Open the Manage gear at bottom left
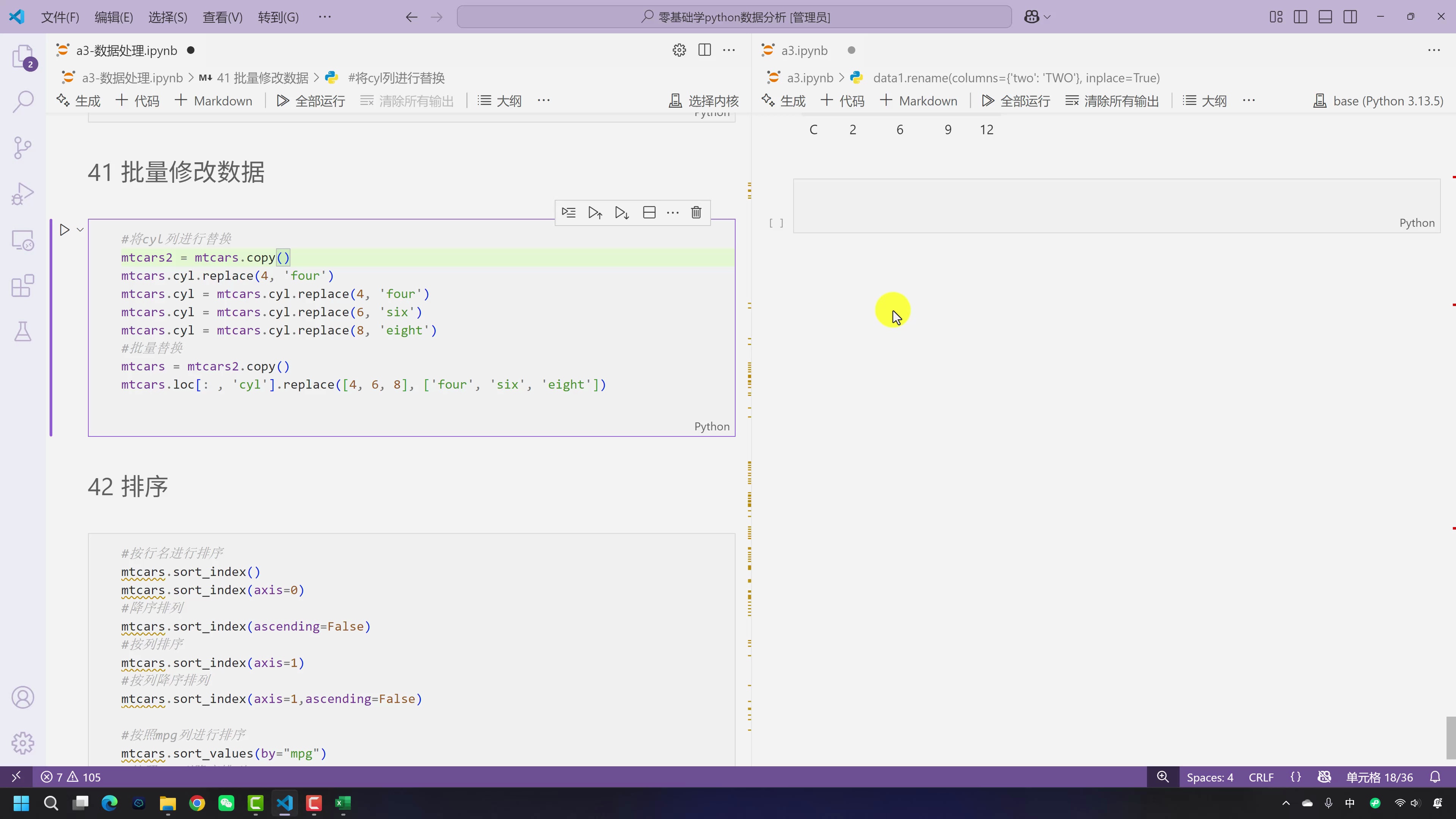Image resolution: width=1456 pixels, height=819 pixels. tap(23, 743)
